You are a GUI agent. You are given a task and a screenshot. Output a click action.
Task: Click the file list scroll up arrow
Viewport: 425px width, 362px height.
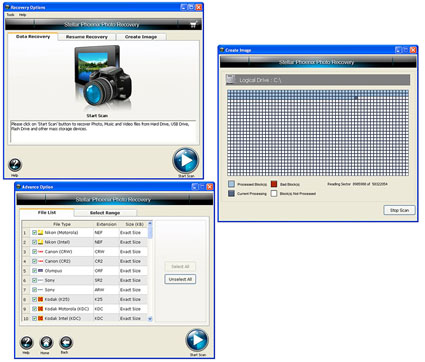(150, 223)
